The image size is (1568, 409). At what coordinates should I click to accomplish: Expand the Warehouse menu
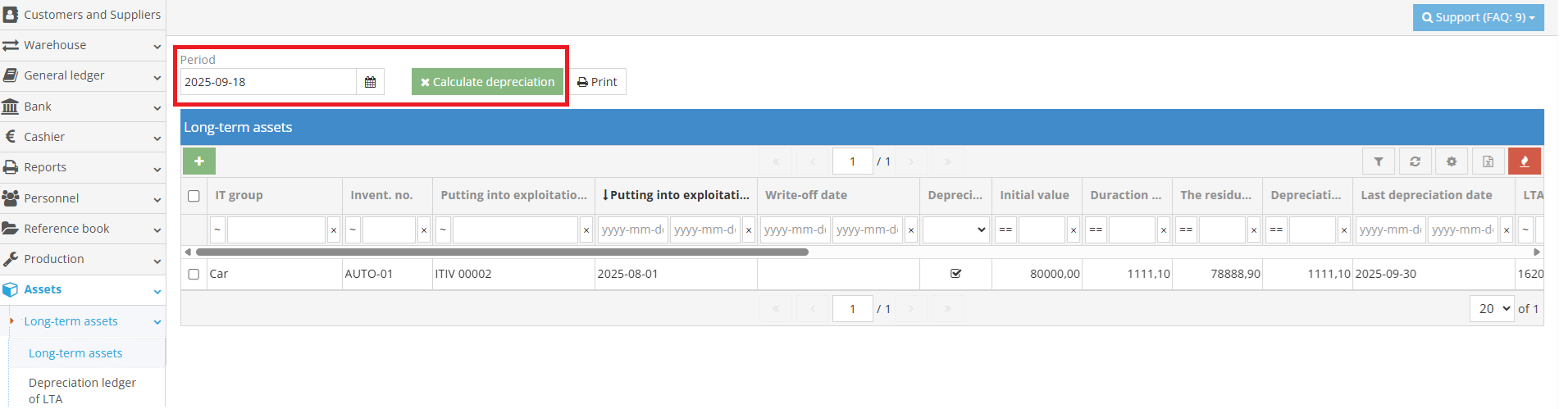(82, 45)
